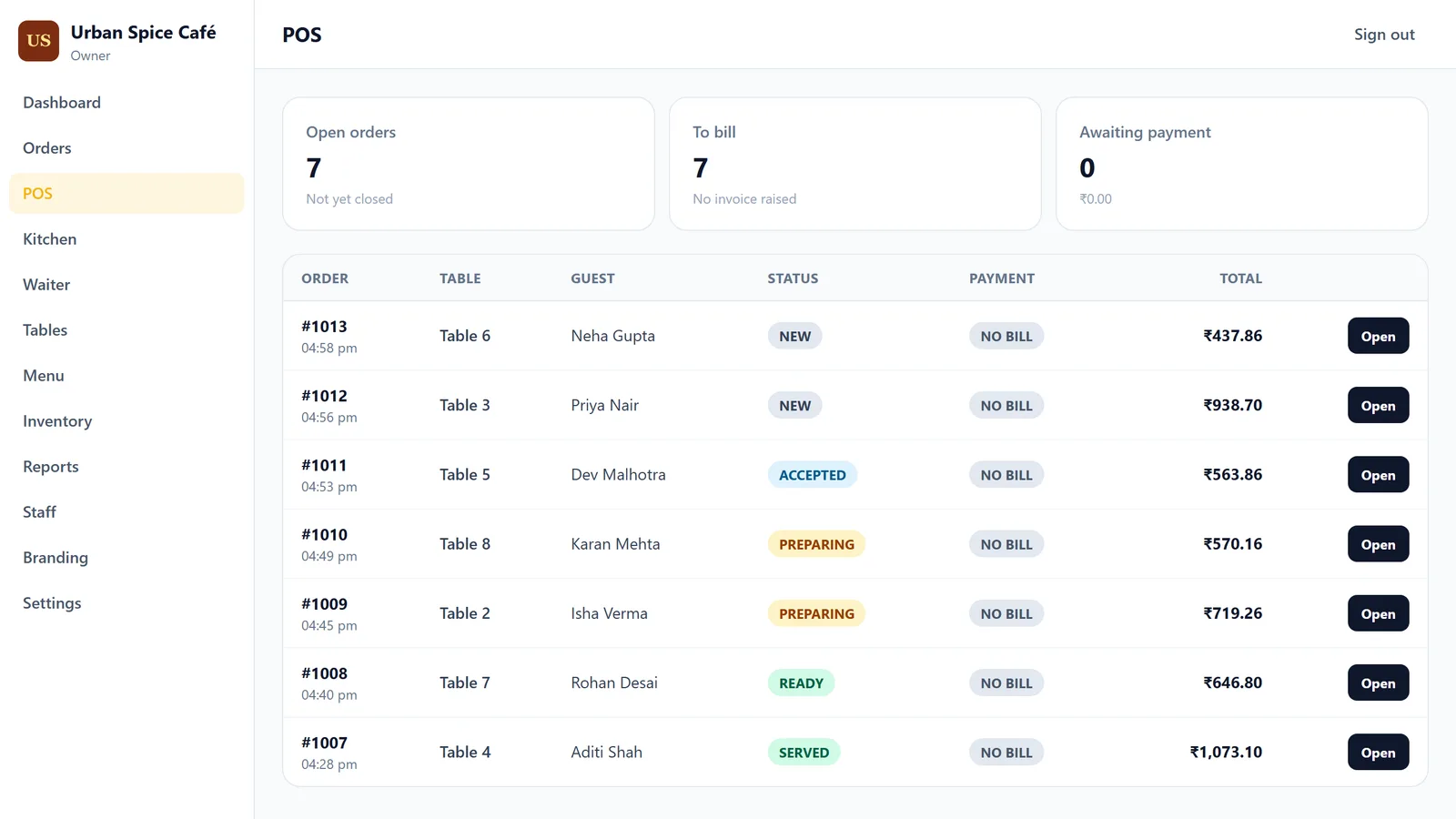Open order #1010 for Karan Mehta
Image resolution: width=1456 pixels, height=819 pixels.
coord(1378,544)
